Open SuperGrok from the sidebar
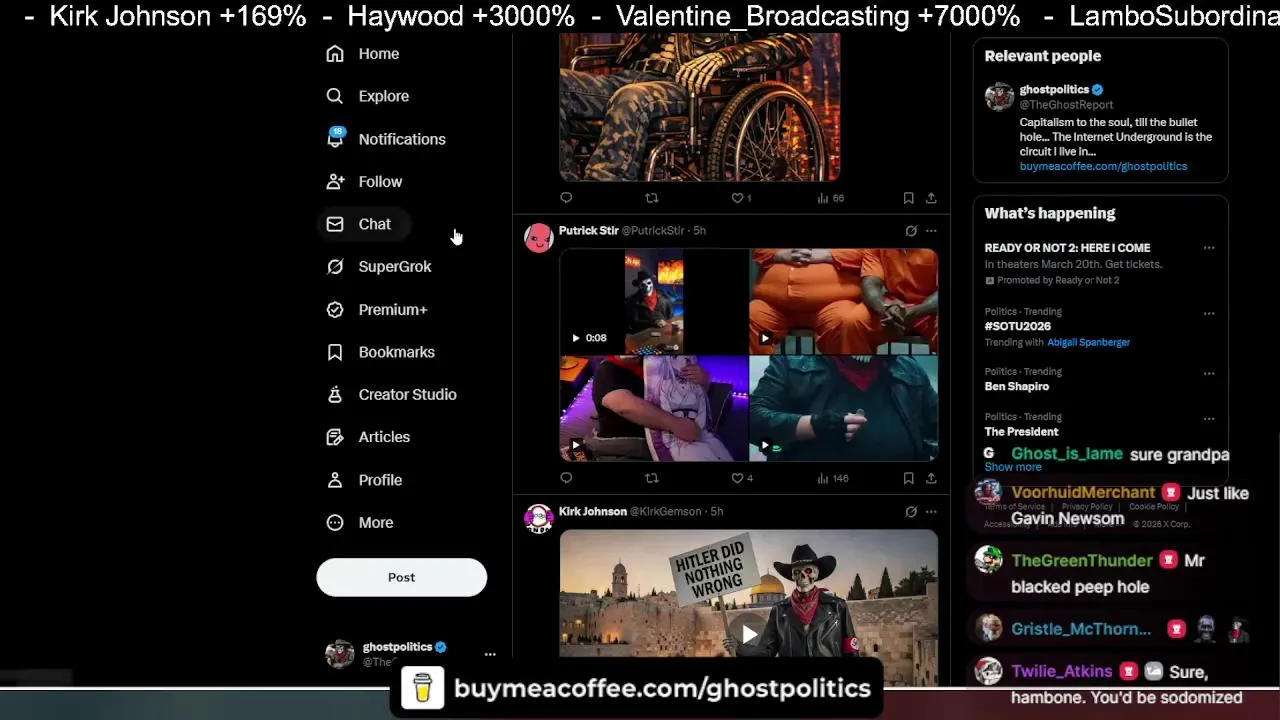1280x720 pixels. [379, 267]
